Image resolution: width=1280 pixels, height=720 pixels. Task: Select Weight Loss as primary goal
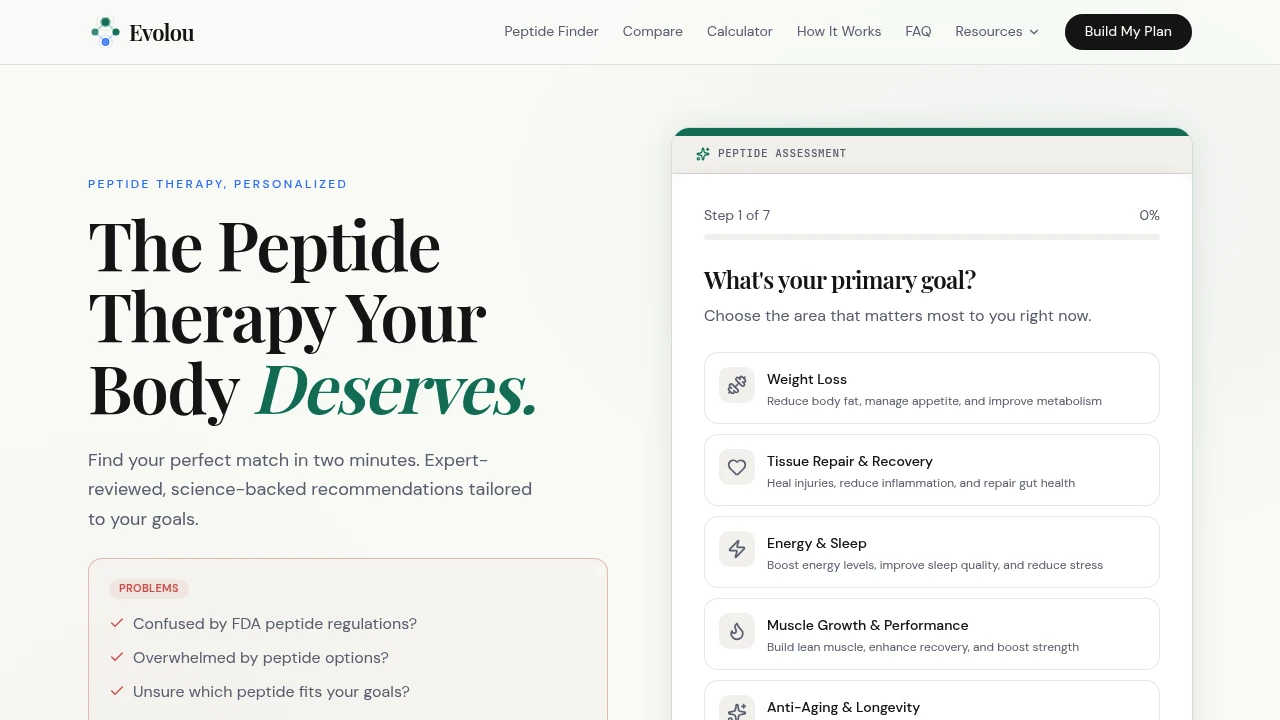pyautogui.click(x=931, y=388)
